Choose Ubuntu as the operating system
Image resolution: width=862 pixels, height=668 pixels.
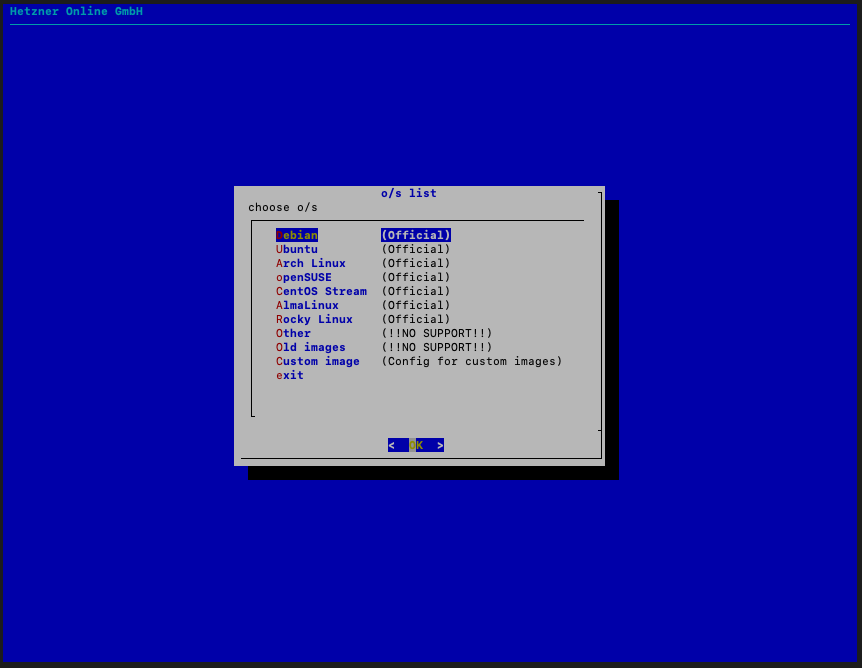(x=296, y=249)
